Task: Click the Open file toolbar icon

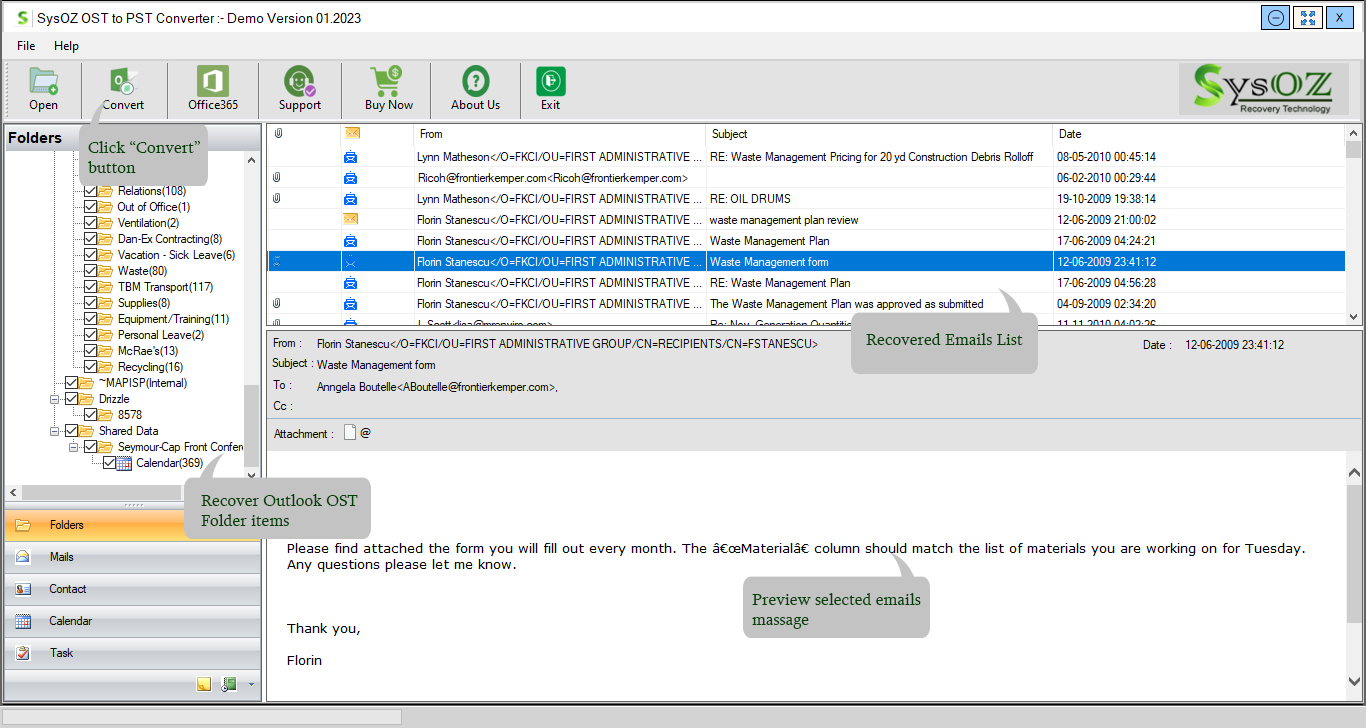Action: coord(43,89)
